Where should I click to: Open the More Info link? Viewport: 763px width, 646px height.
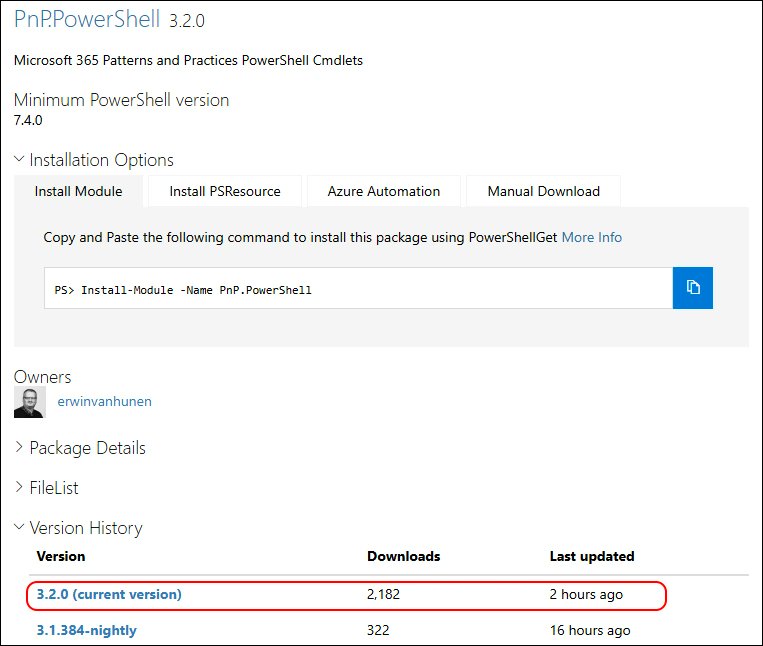[592, 237]
